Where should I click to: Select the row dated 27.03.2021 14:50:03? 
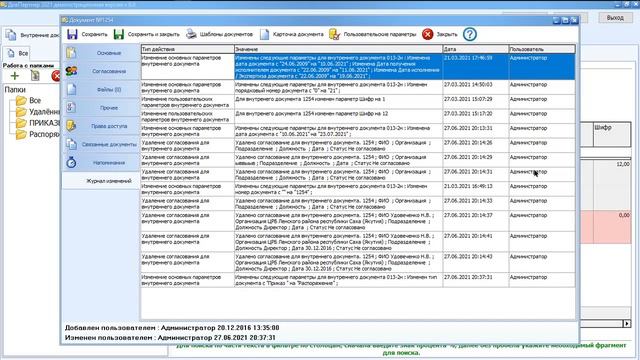pyautogui.click(x=358, y=87)
